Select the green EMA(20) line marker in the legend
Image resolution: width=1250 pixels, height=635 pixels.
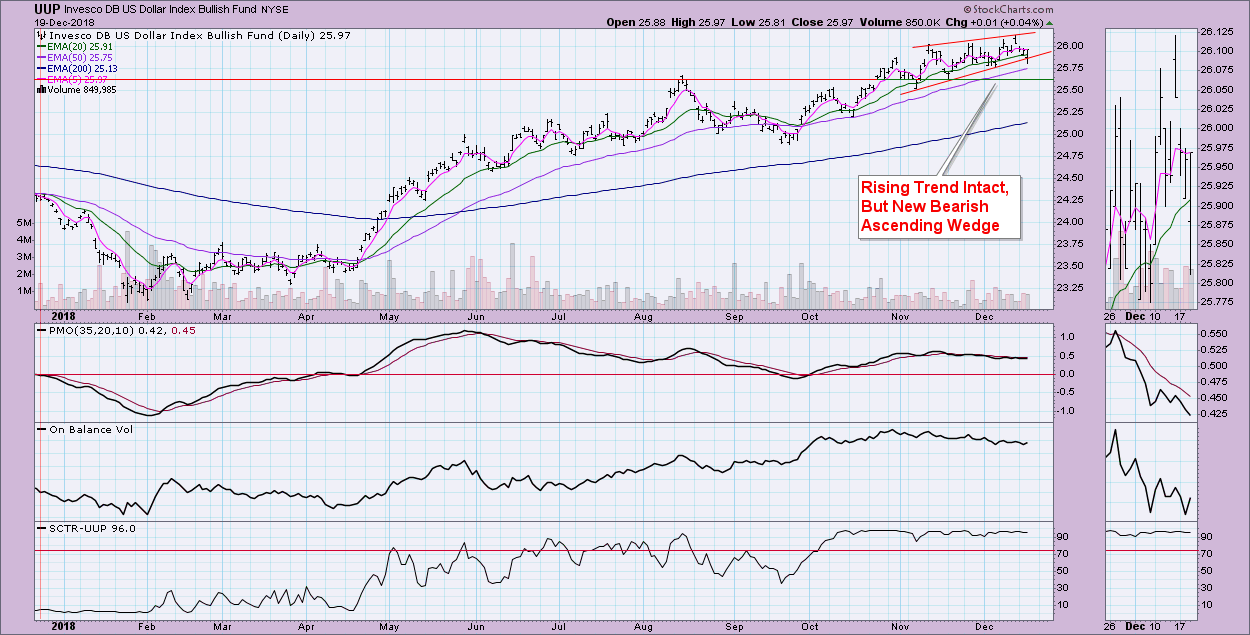tap(41, 46)
